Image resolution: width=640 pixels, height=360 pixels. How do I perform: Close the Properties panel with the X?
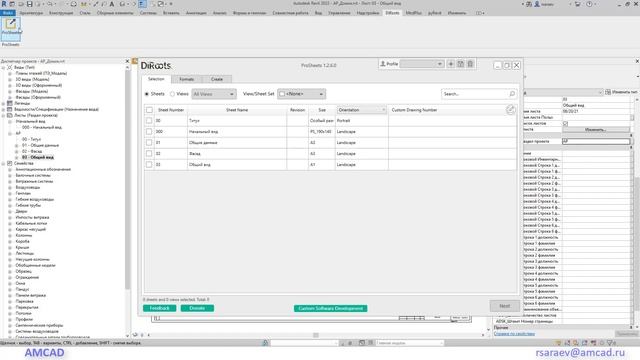coord(637,61)
